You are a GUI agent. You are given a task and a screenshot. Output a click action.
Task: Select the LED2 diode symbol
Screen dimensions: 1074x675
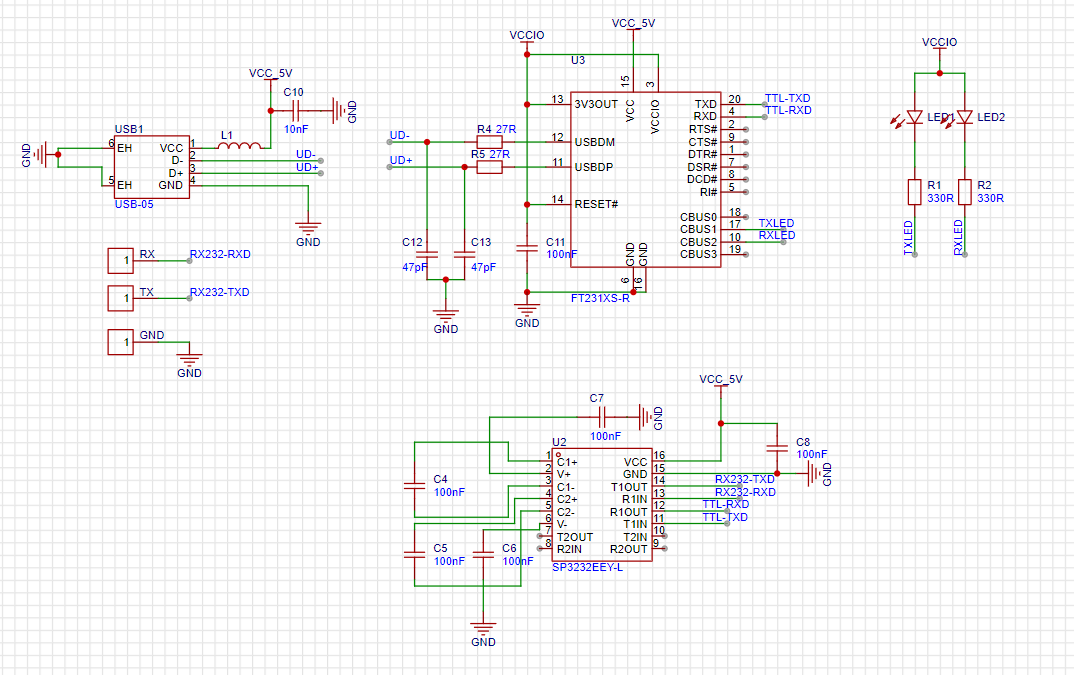click(964, 118)
